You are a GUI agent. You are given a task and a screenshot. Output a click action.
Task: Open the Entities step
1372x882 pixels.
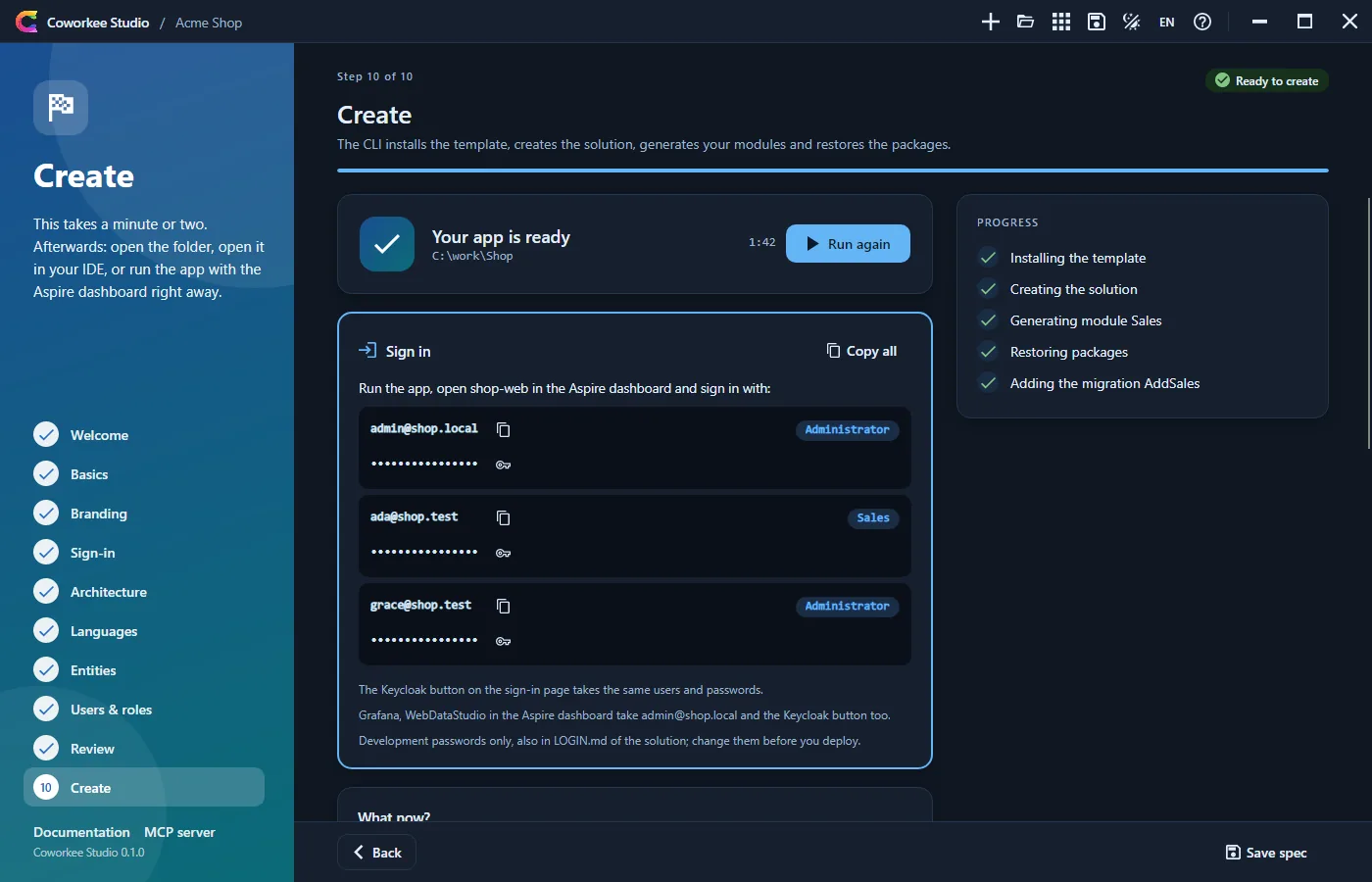click(144, 669)
